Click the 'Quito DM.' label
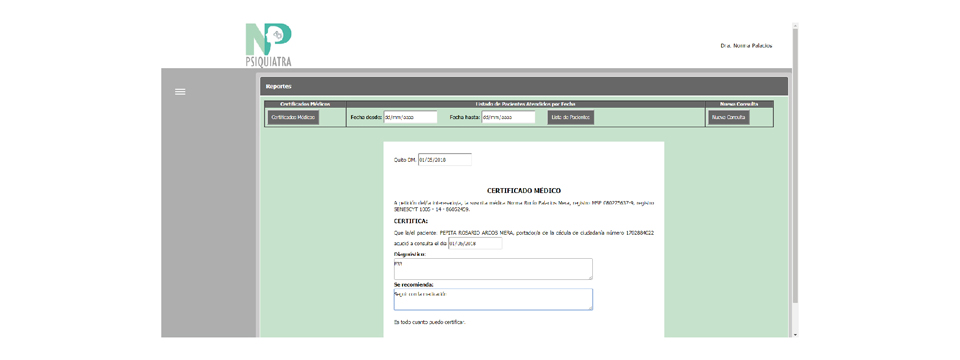Image resolution: width=960 pixels, height=360 pixels. click(405, 160)
